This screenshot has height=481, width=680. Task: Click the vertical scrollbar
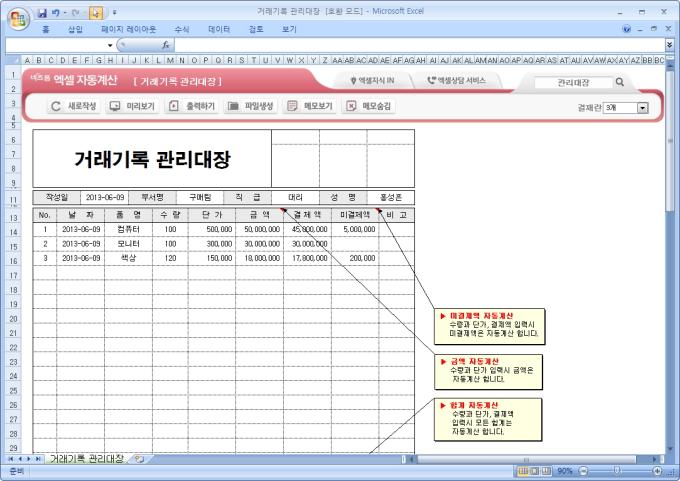coord(670,139)
